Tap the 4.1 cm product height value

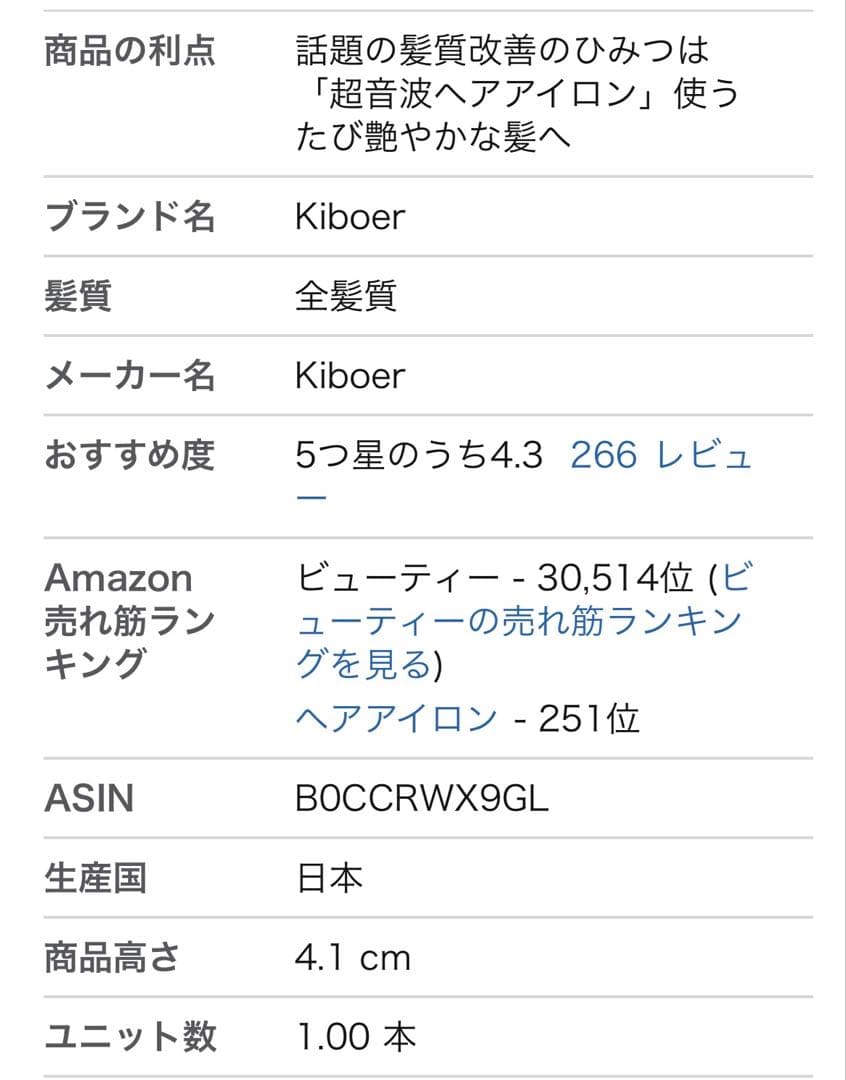pos(353,958)
